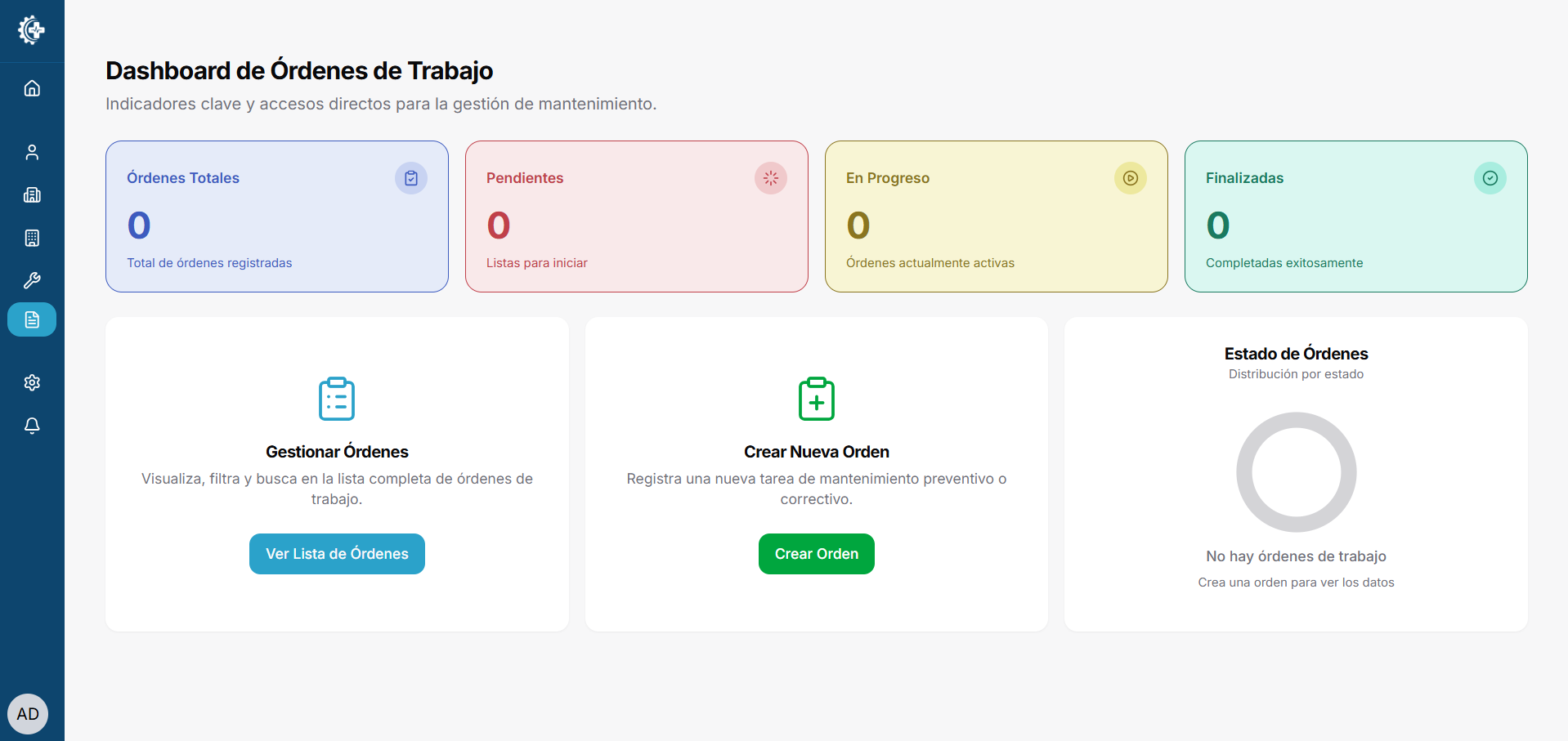Select the En Progreso card title
Screen dimensions: 1568x741
point(888,178)
